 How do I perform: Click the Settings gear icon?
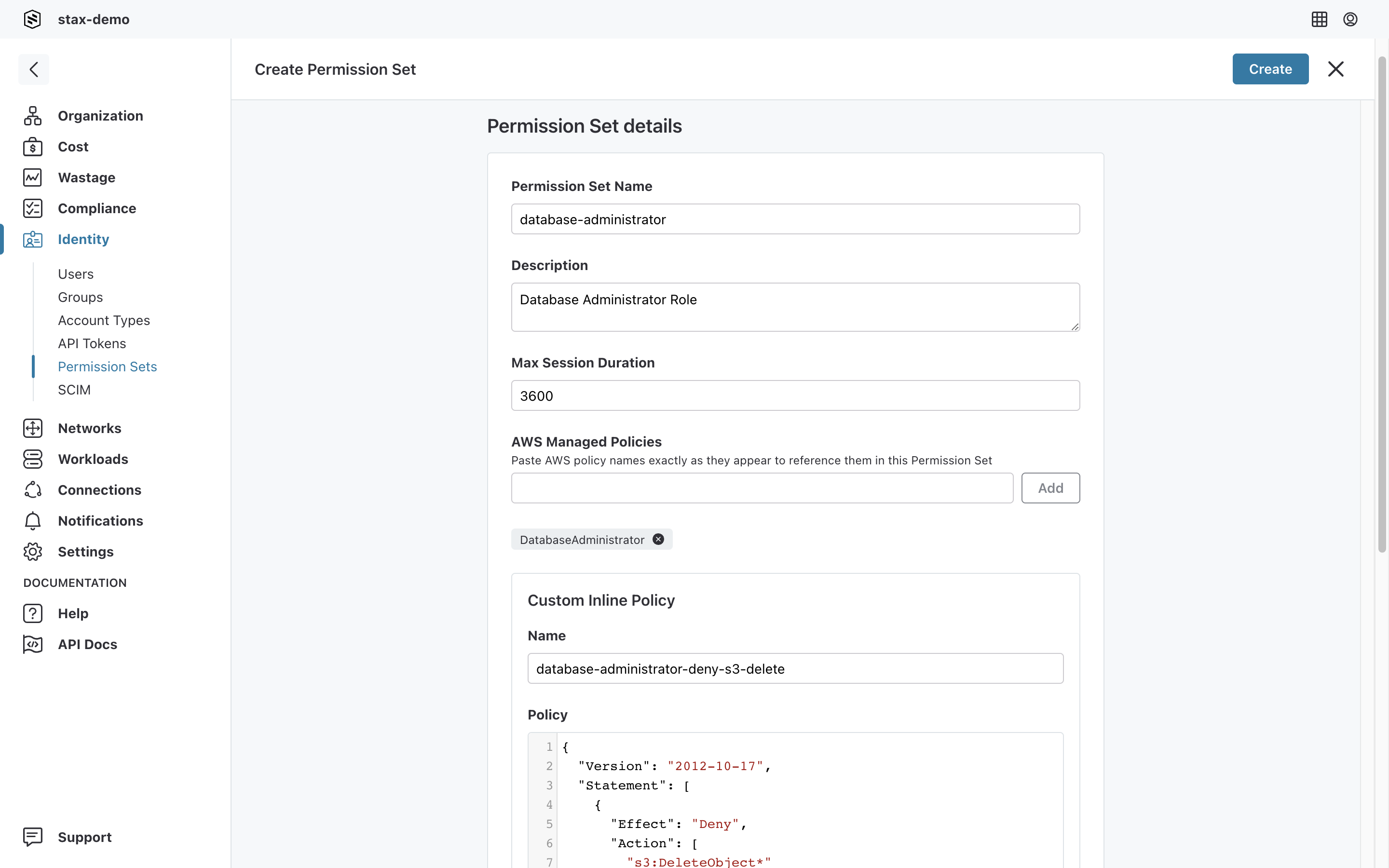coord(33,551)
